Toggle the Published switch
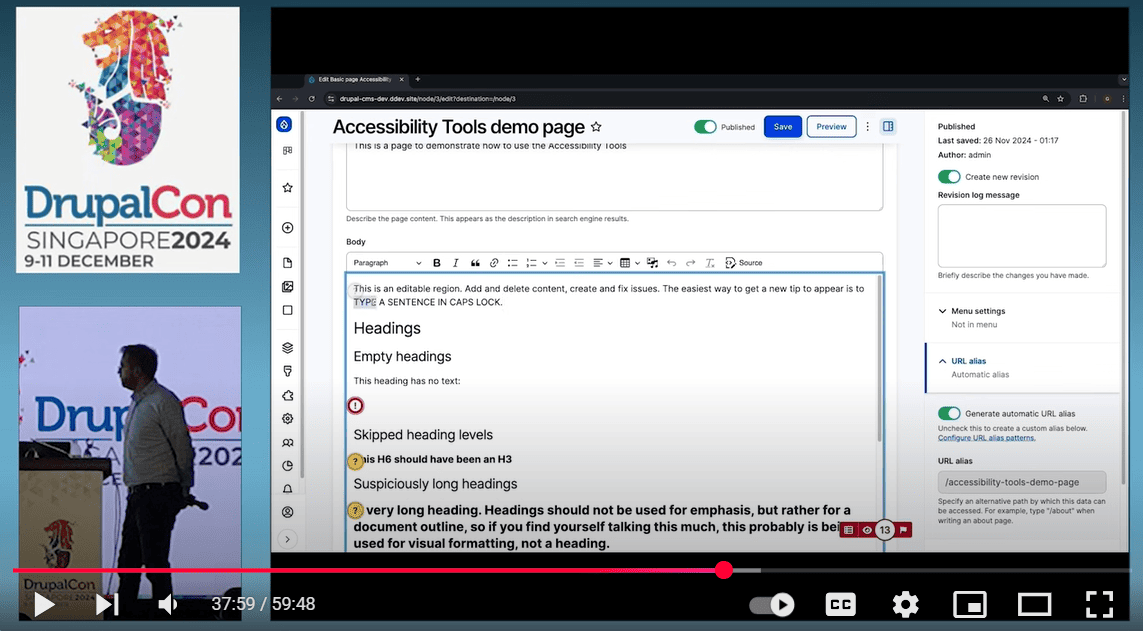 705,127
